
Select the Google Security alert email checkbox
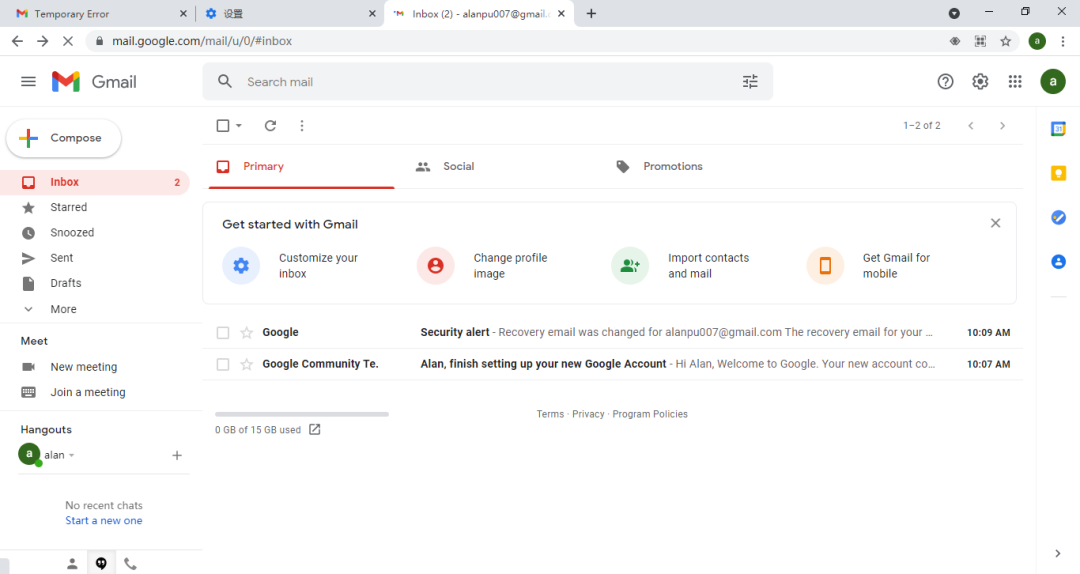[223, 333]
